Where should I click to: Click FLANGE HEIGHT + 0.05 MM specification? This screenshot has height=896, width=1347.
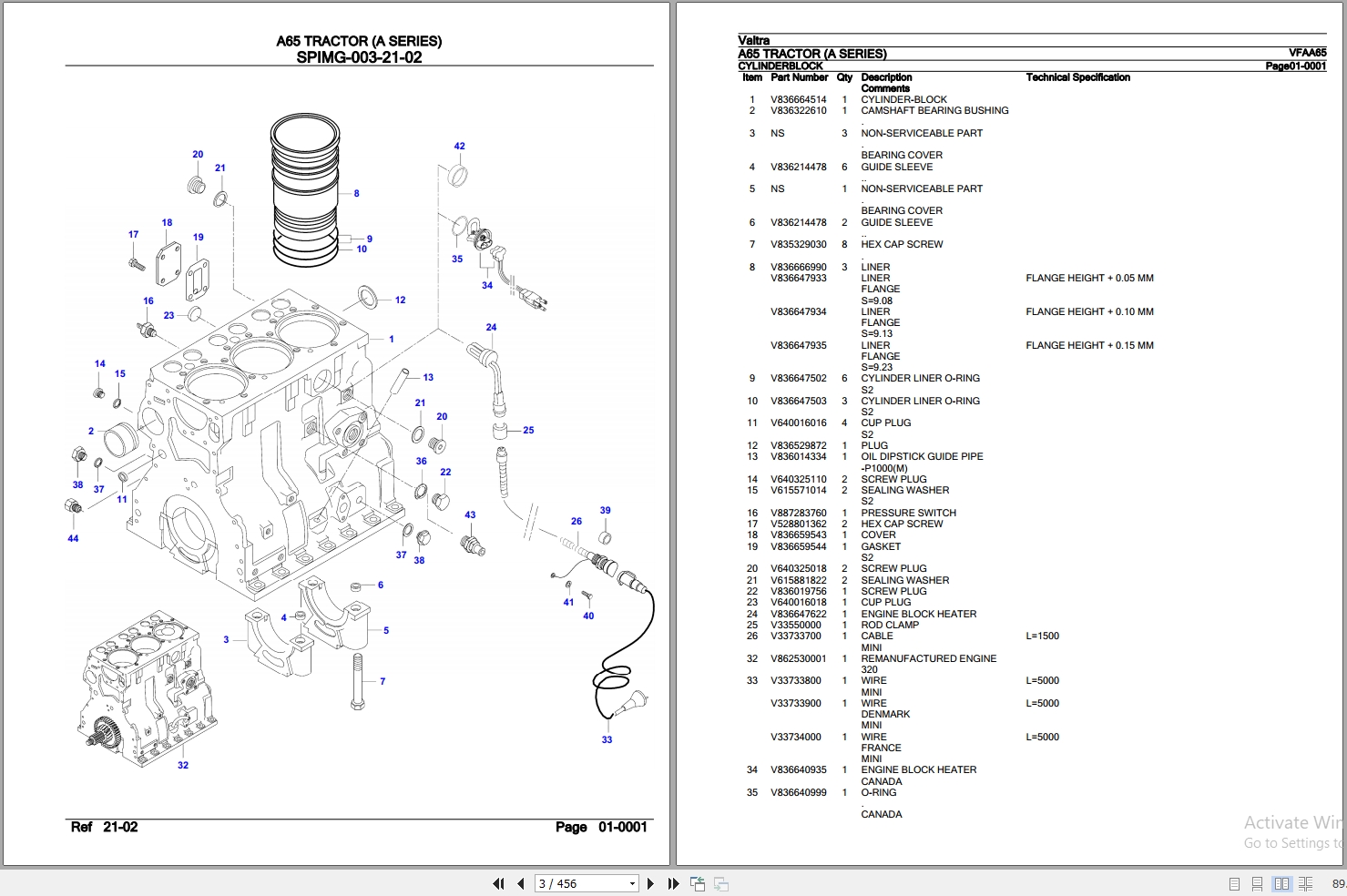(1089, 279)
